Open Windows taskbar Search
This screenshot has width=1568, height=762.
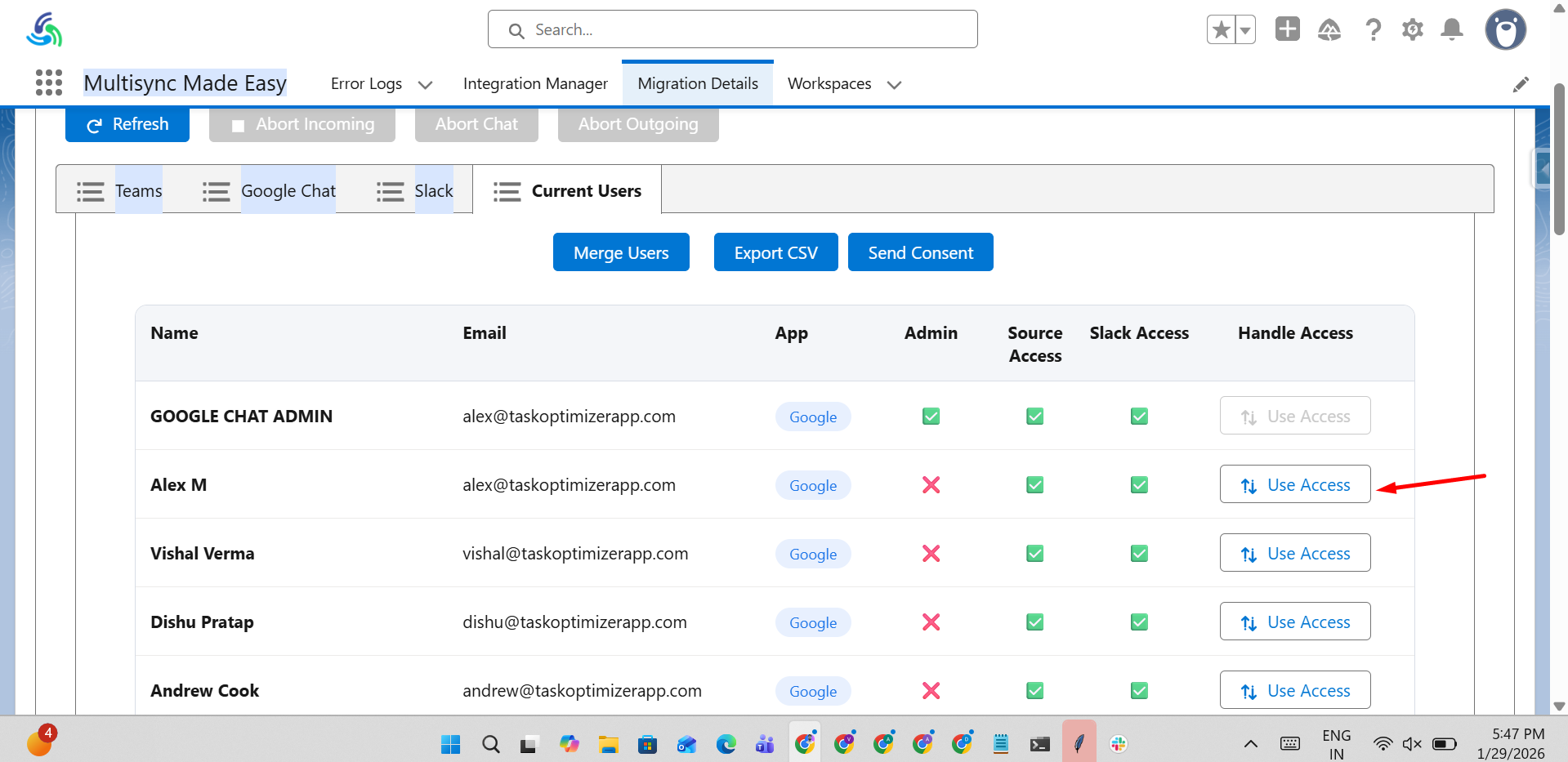490,744
